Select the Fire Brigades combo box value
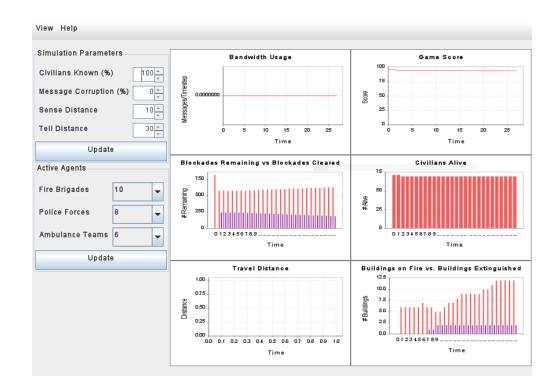The width and height of the screenshot is (557, 387). (x=133, y=191)
